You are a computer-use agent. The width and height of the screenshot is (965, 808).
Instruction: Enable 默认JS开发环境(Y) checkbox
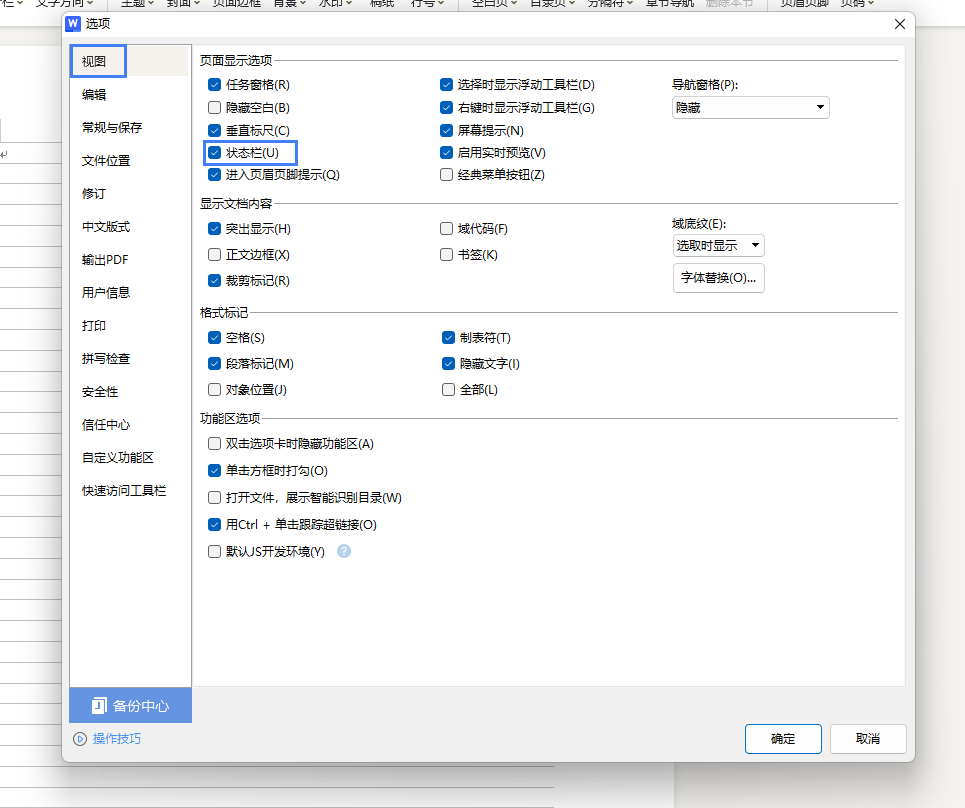pyautogui.click(x=214, y=551)
